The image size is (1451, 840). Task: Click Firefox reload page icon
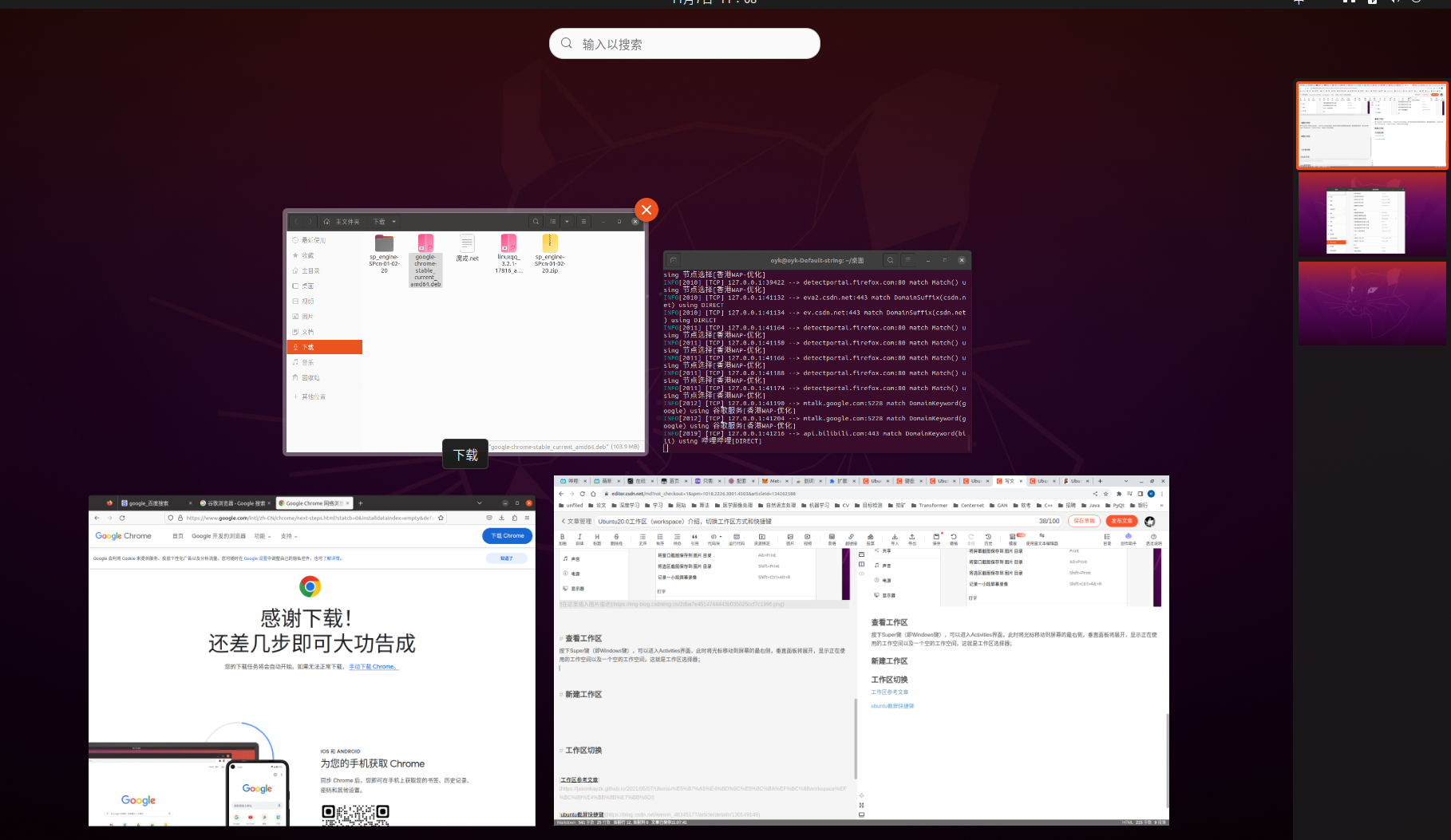pos(122,518)
